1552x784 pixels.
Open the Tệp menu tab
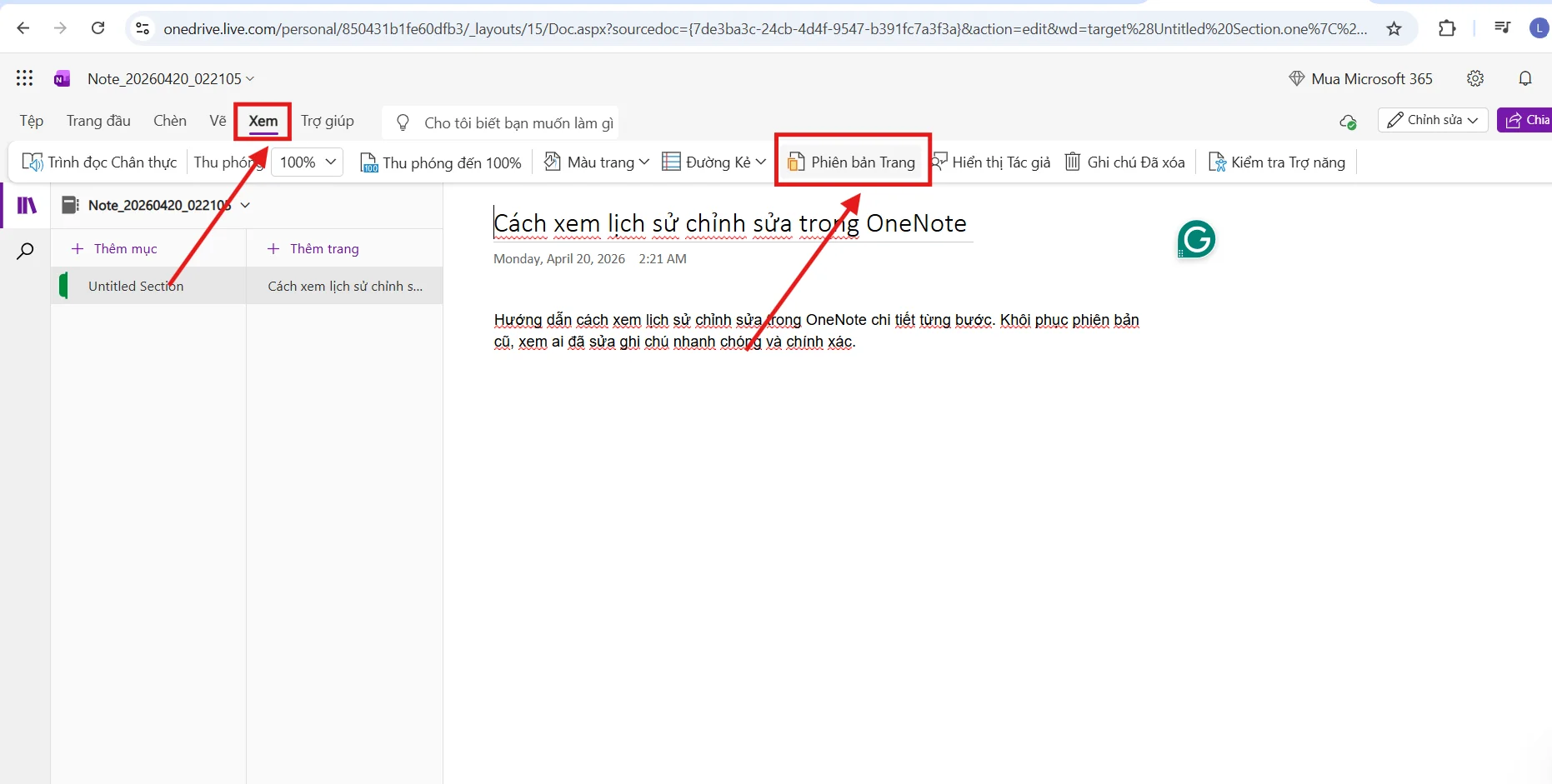pos(32,121)
